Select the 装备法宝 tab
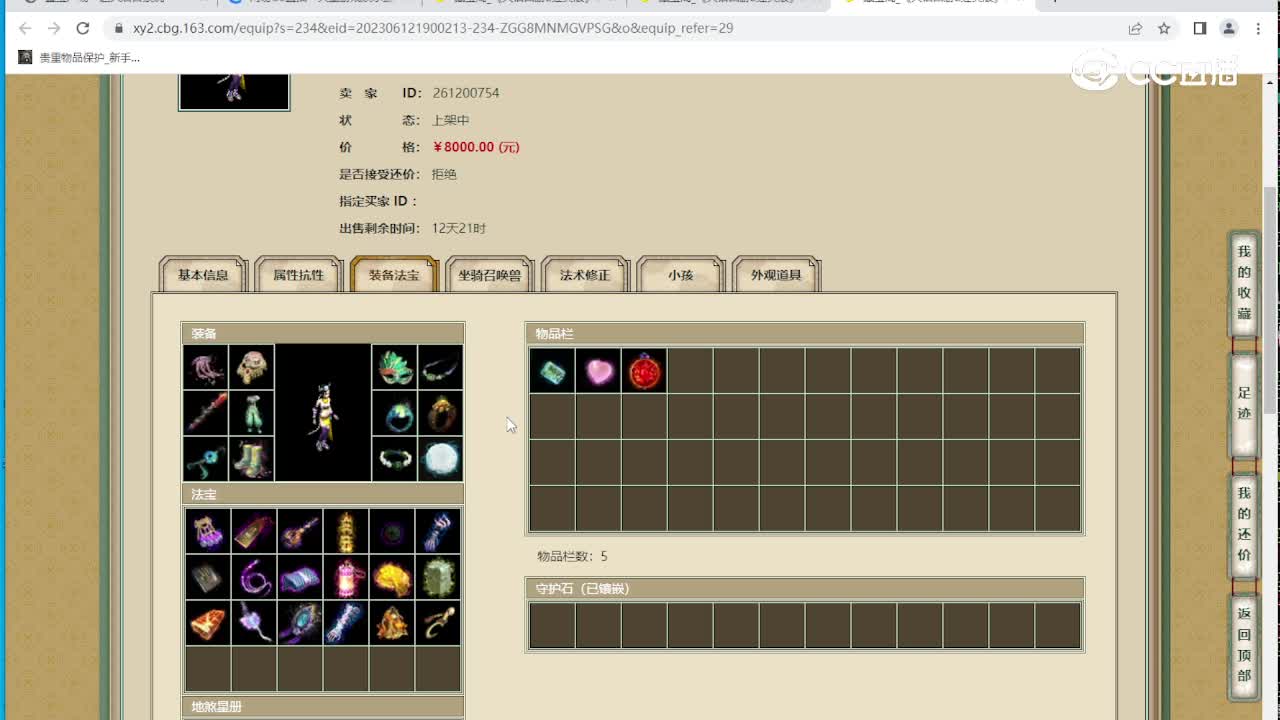This screenshot has height=720, width=1280. 395,275
